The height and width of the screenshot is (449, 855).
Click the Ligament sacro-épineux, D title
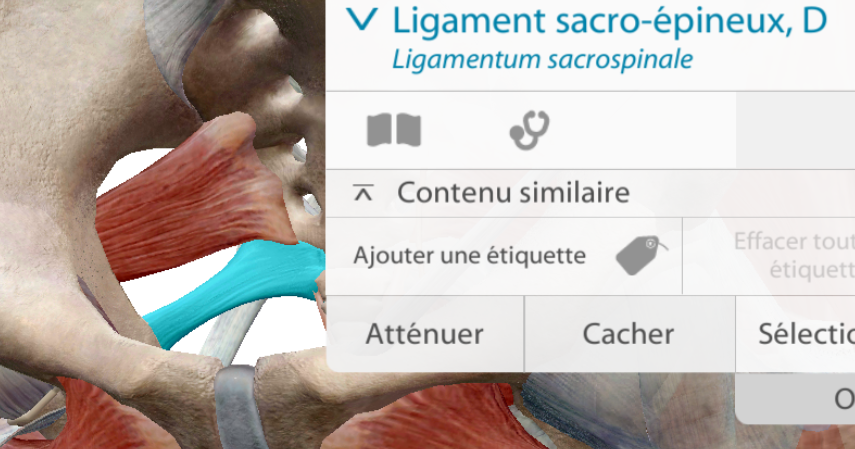click(x=610, y=21)
